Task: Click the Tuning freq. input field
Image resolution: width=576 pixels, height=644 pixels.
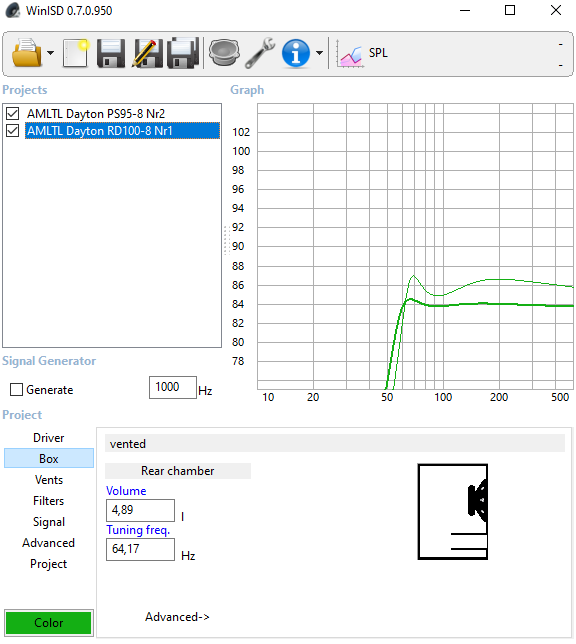Action: click(140, 549)
